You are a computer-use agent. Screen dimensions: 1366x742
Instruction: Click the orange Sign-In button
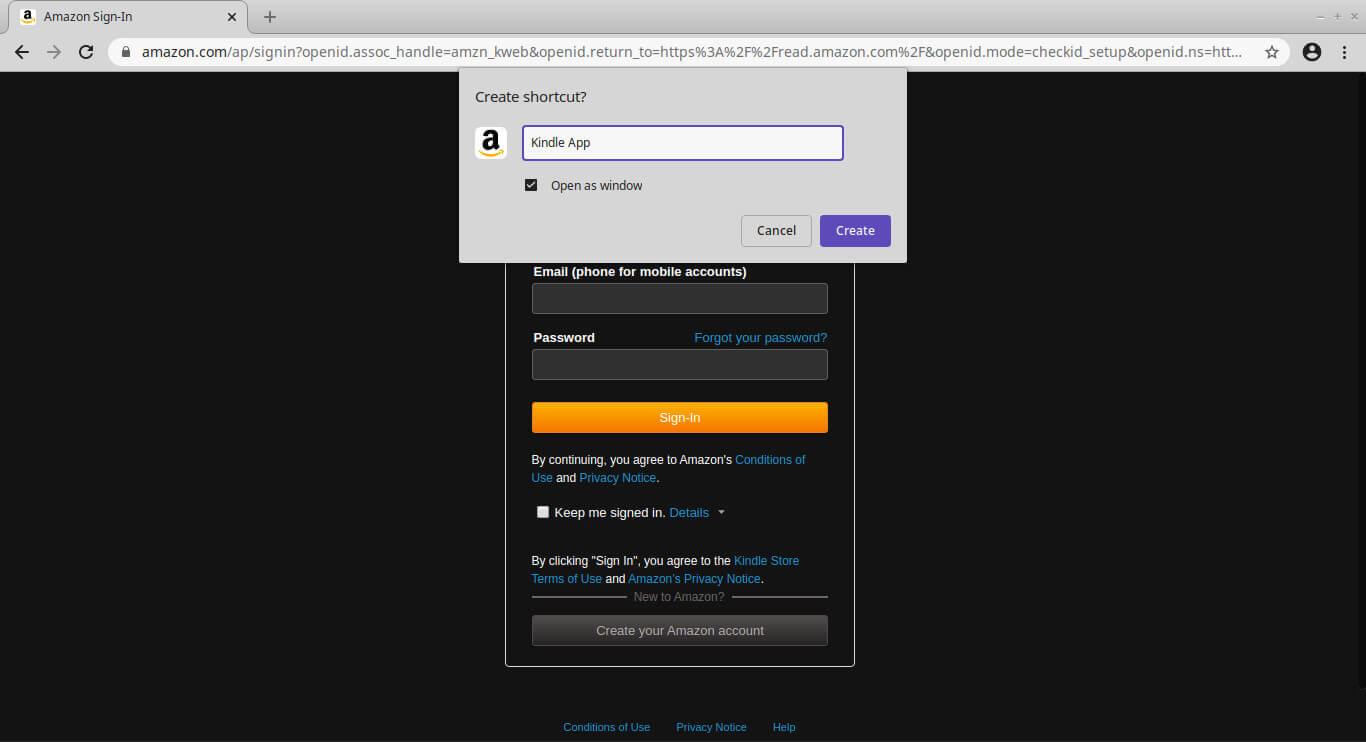click(679, 417)
